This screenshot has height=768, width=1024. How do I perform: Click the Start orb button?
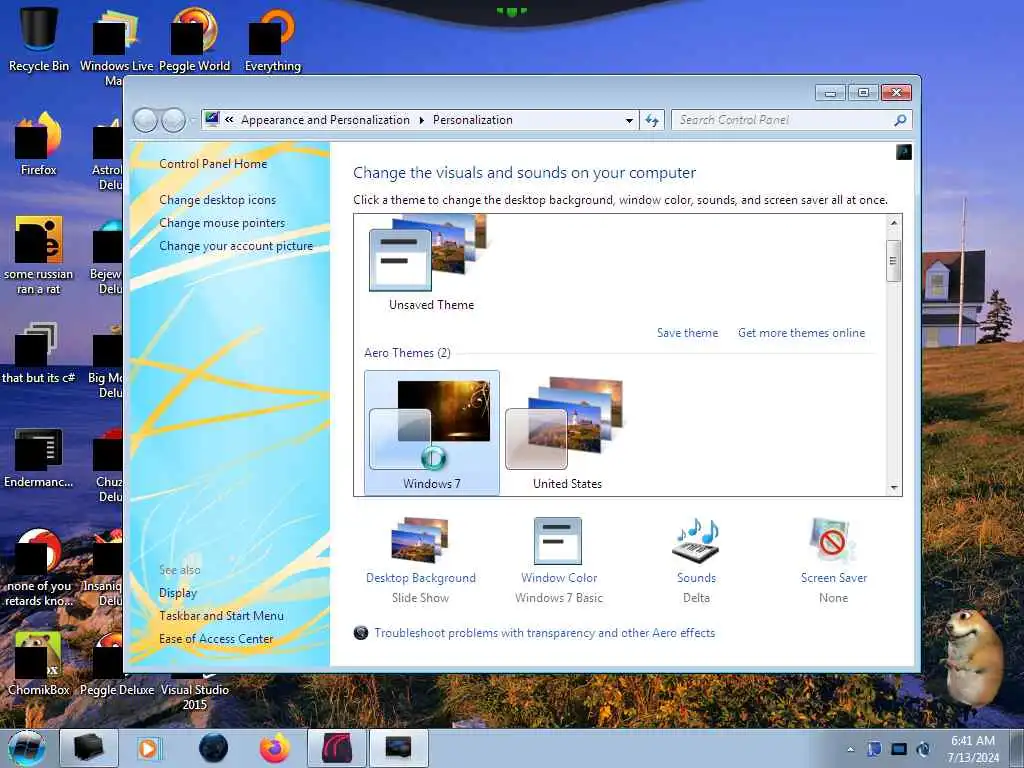27,748
